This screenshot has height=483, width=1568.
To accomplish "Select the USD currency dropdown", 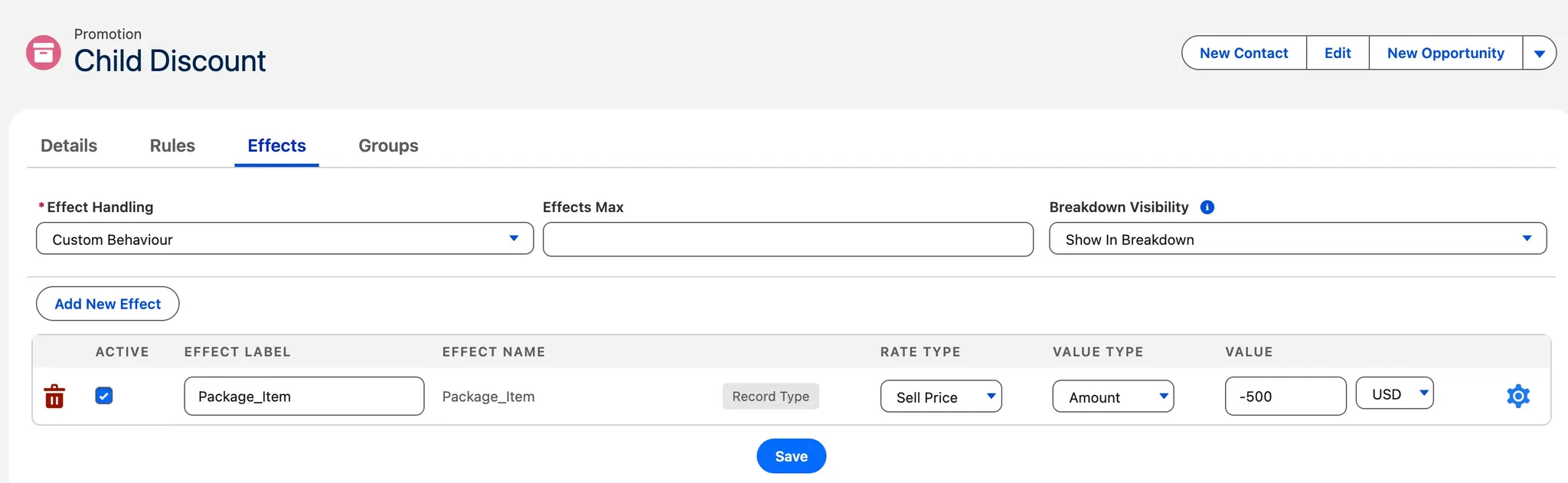I will point(1393,393).
